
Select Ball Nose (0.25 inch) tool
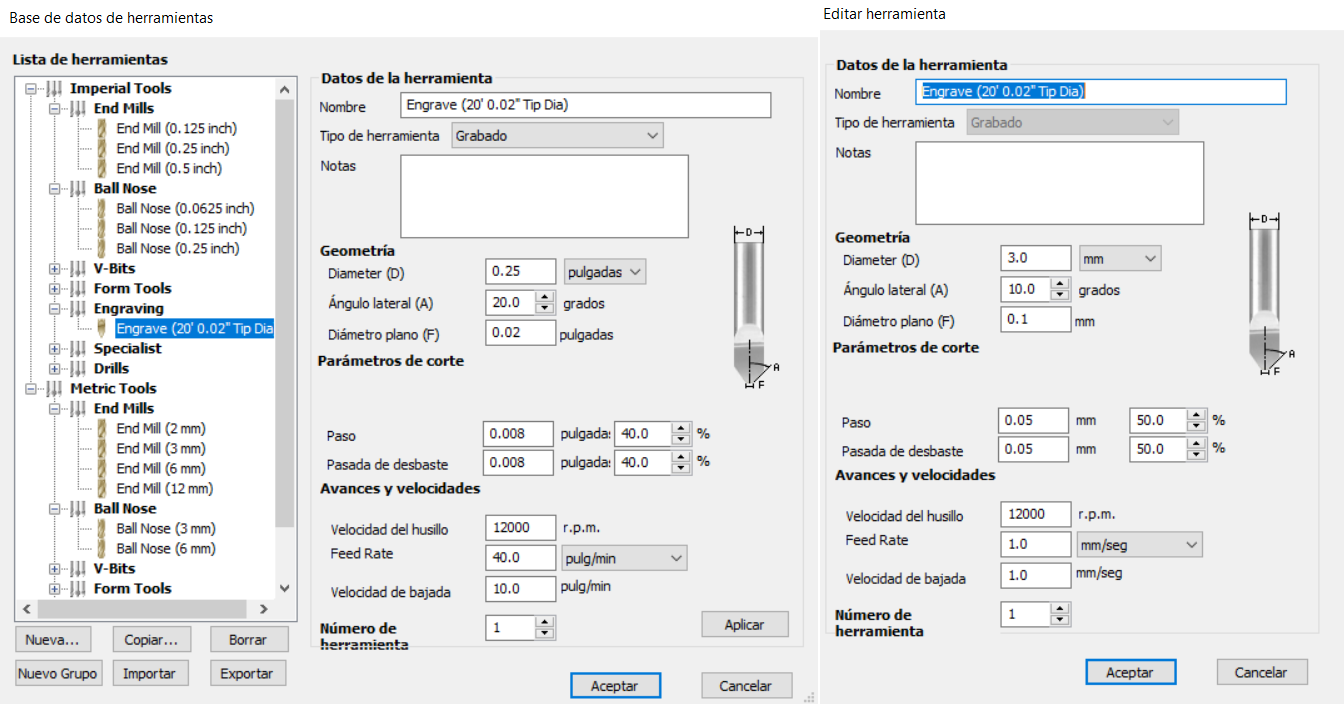(x=177, y=248)
